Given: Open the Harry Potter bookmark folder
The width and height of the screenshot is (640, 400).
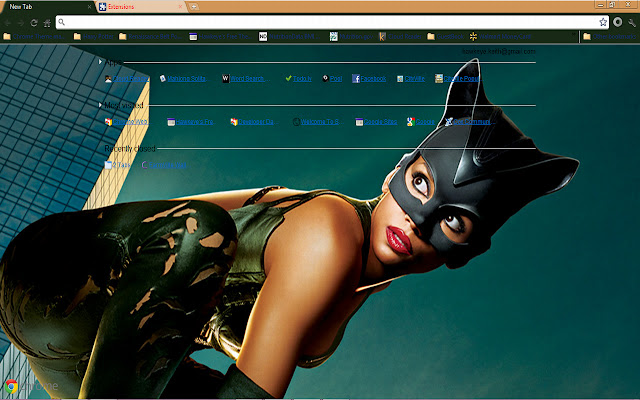Looking at the screenshot, I should pos(94,36).
